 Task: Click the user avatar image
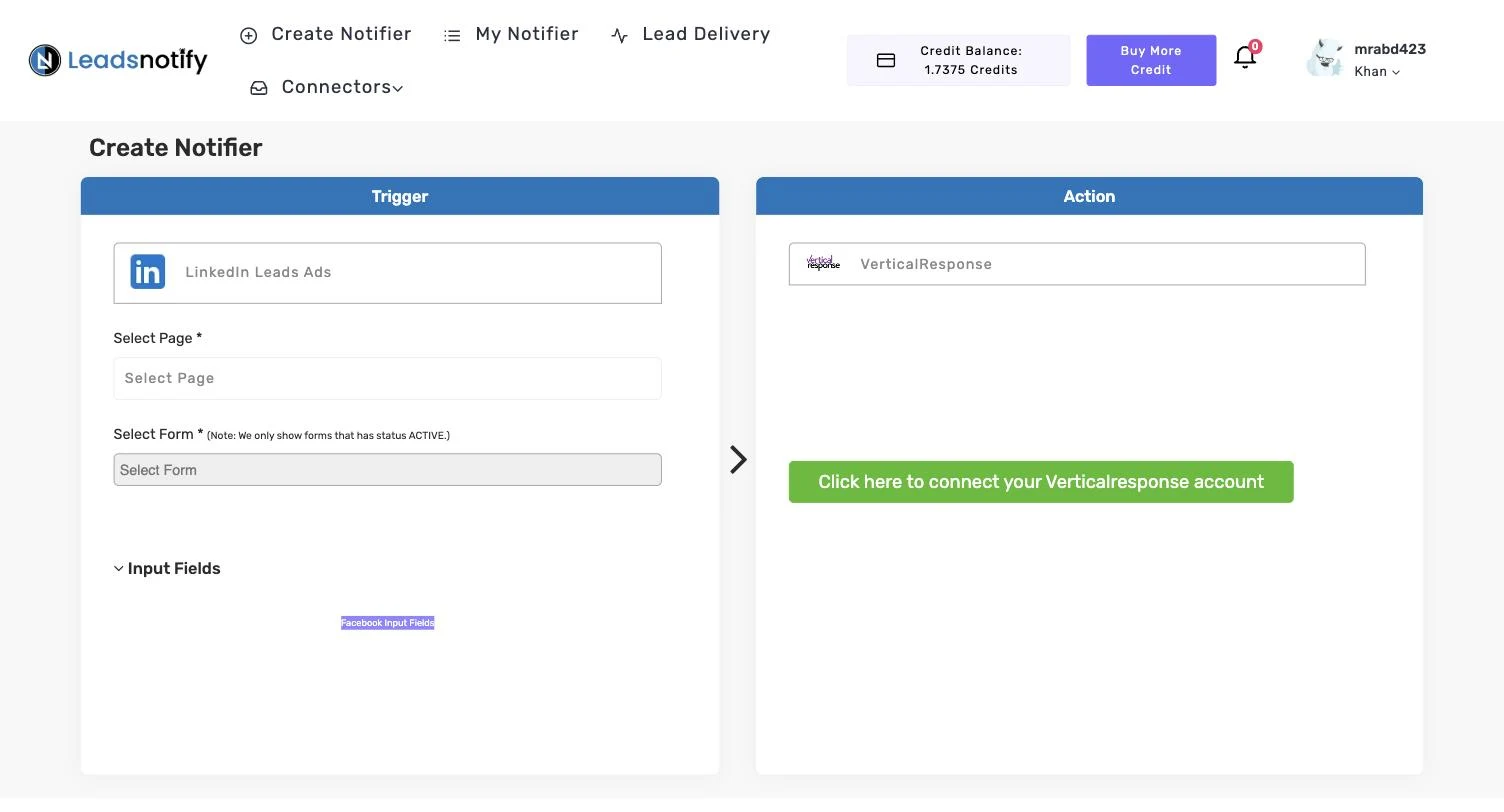click(1325, 58)
